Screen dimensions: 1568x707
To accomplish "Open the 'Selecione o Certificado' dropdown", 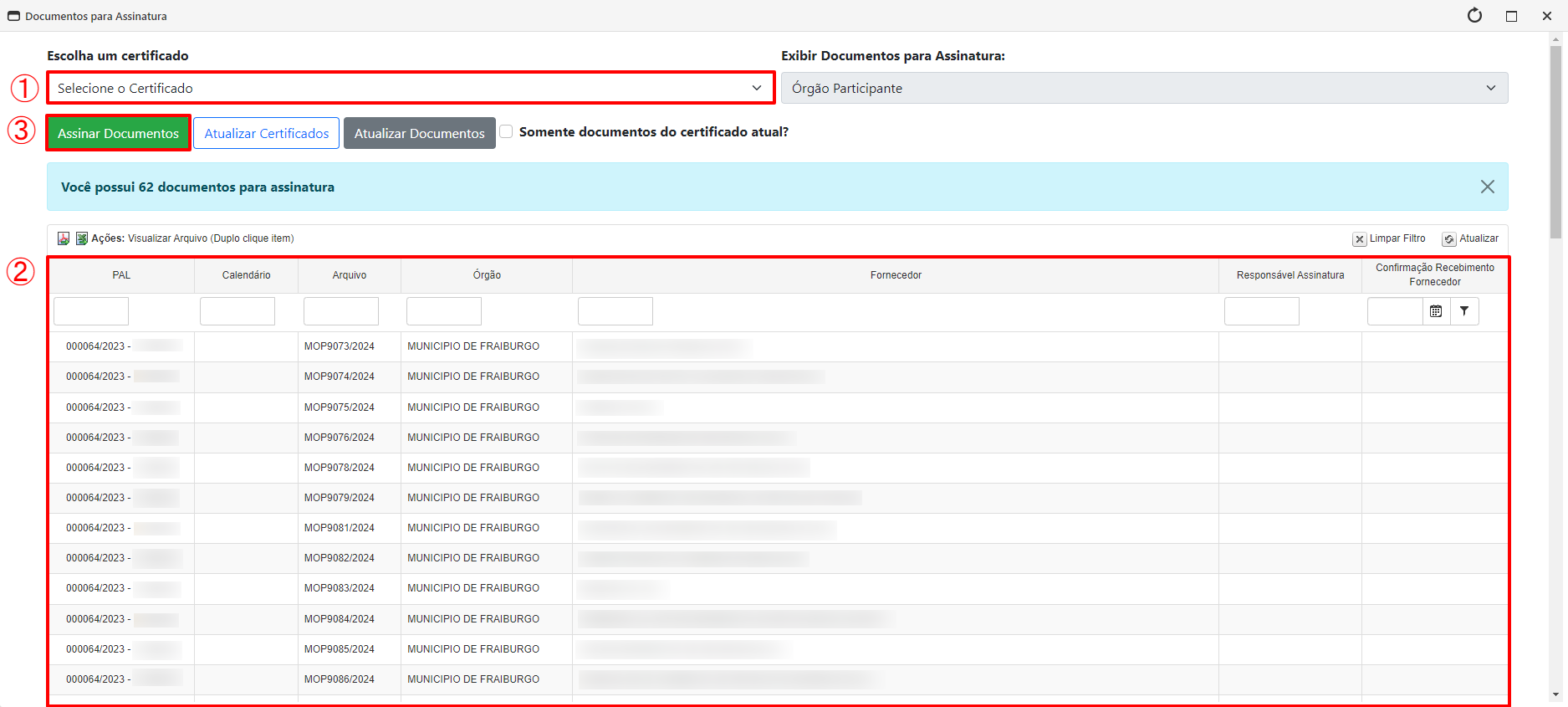I will [x=411, y=88].
